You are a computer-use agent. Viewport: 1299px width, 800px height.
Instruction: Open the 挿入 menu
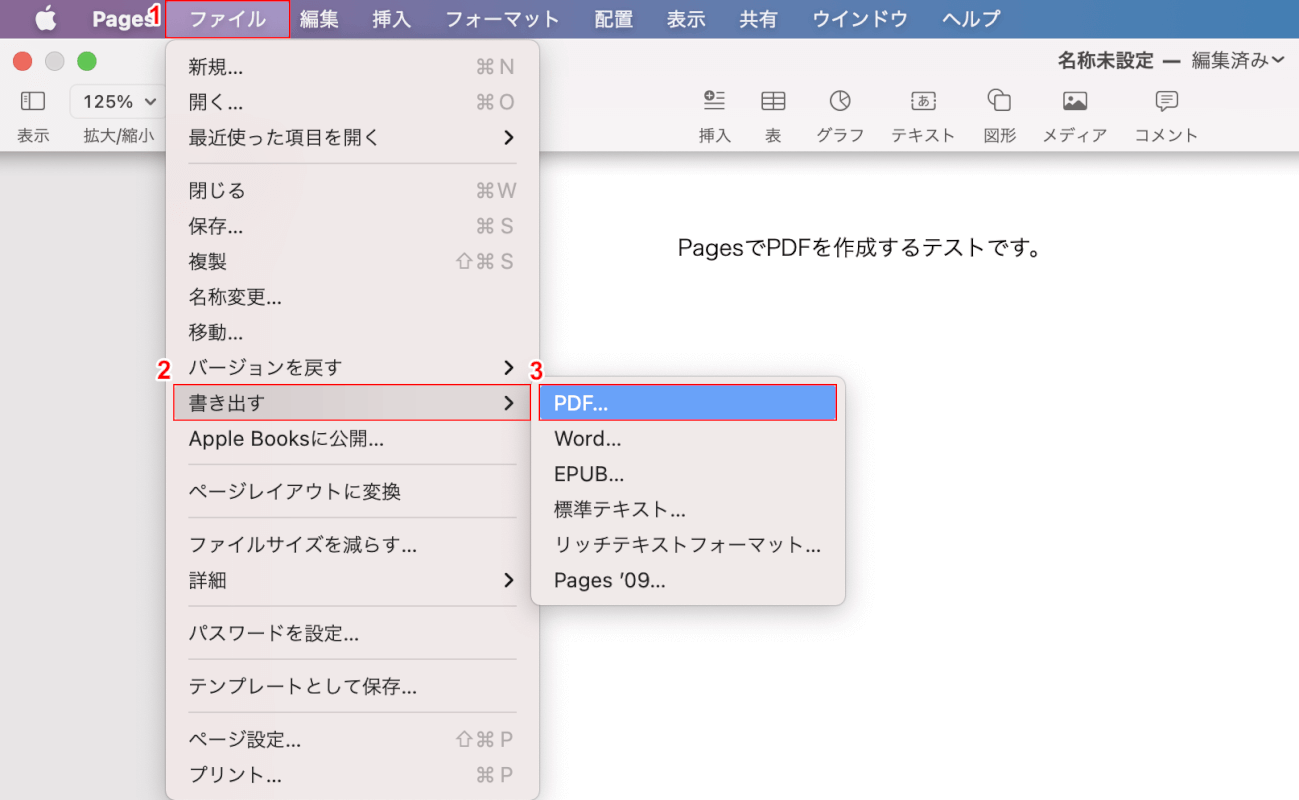[x=392, y=19]
